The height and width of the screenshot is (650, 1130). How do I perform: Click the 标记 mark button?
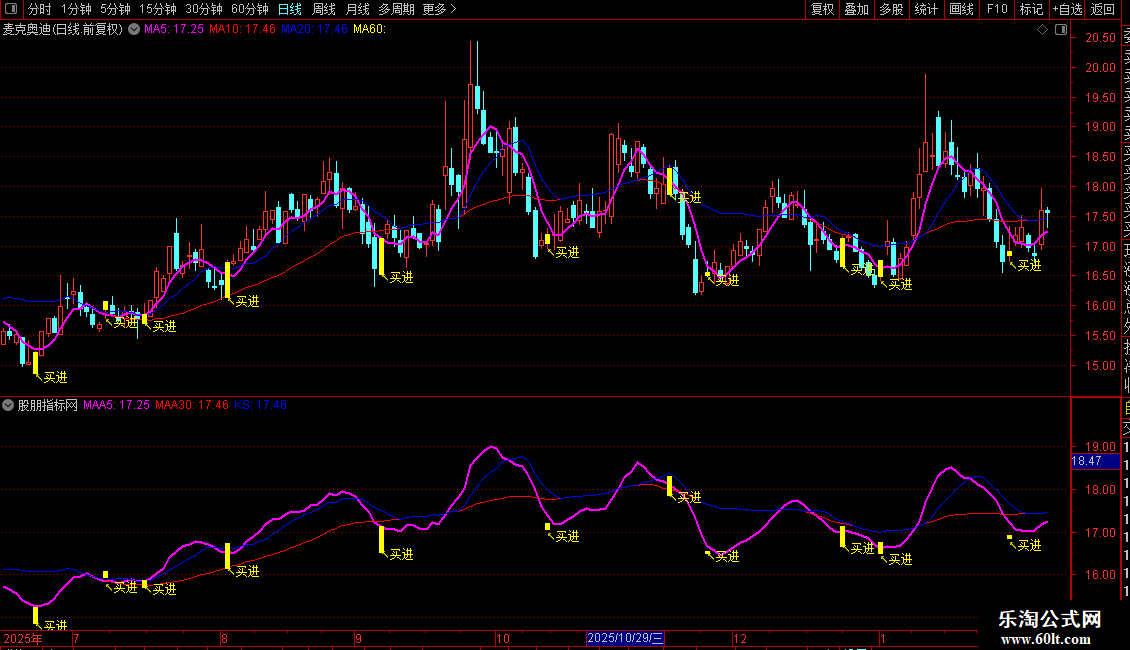tap(1031, 9)
